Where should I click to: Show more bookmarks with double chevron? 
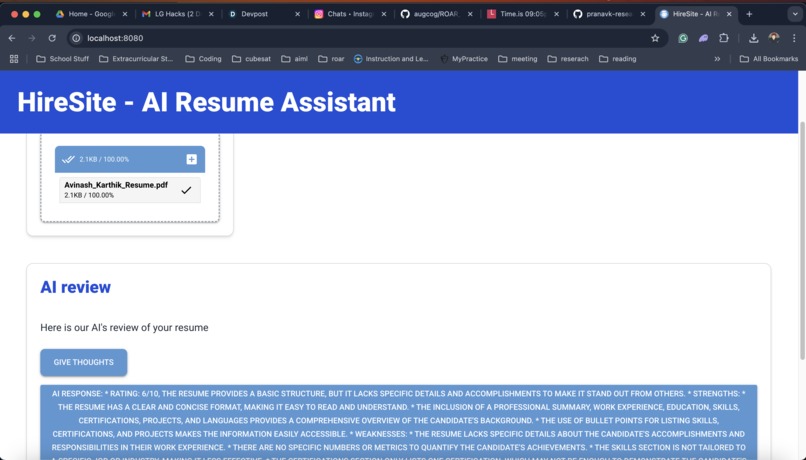pyautogui.click(x=717, y=59)
